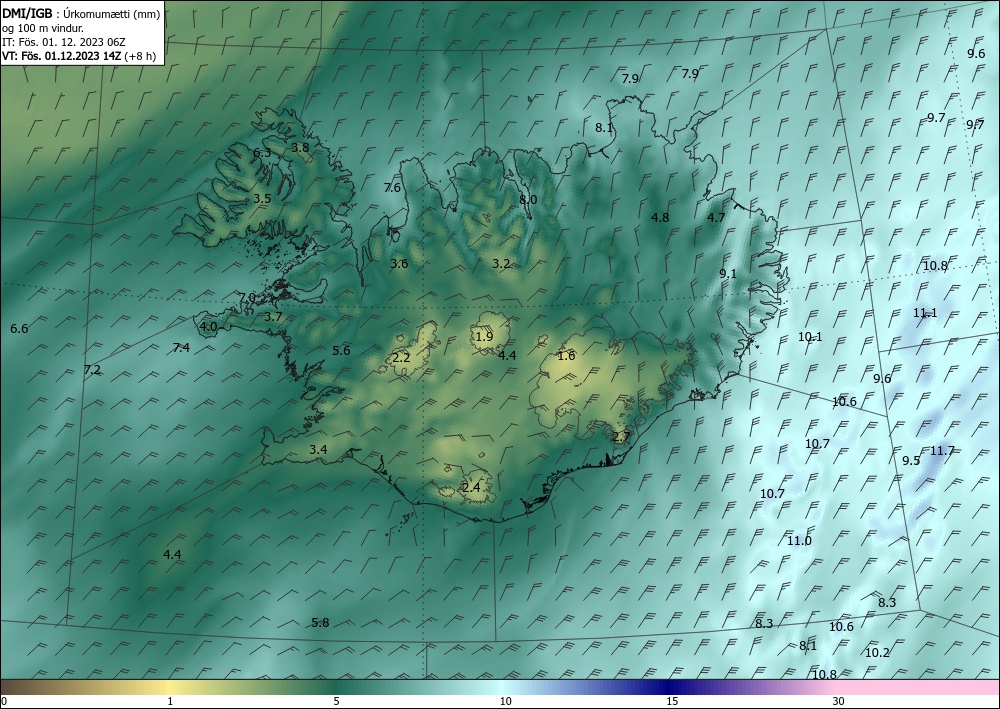
Task: Click the 5.6 value in west Iceland
Action: [x=341, y=351]
